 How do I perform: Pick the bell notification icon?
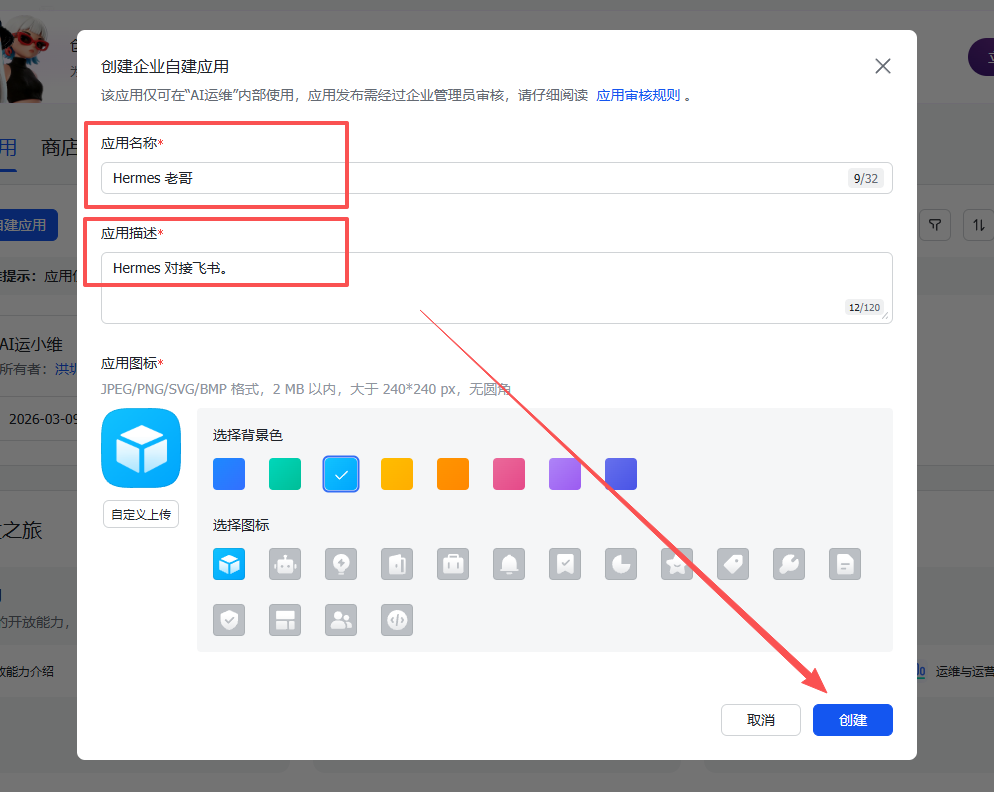[x=509, y=564]
